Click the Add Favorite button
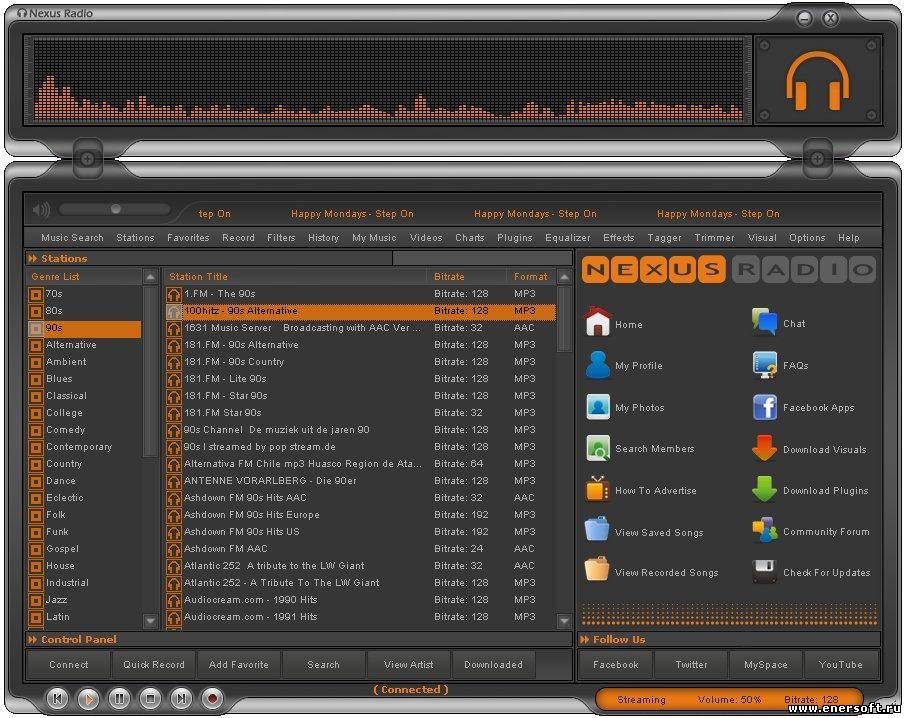 (x=239, y=664)
